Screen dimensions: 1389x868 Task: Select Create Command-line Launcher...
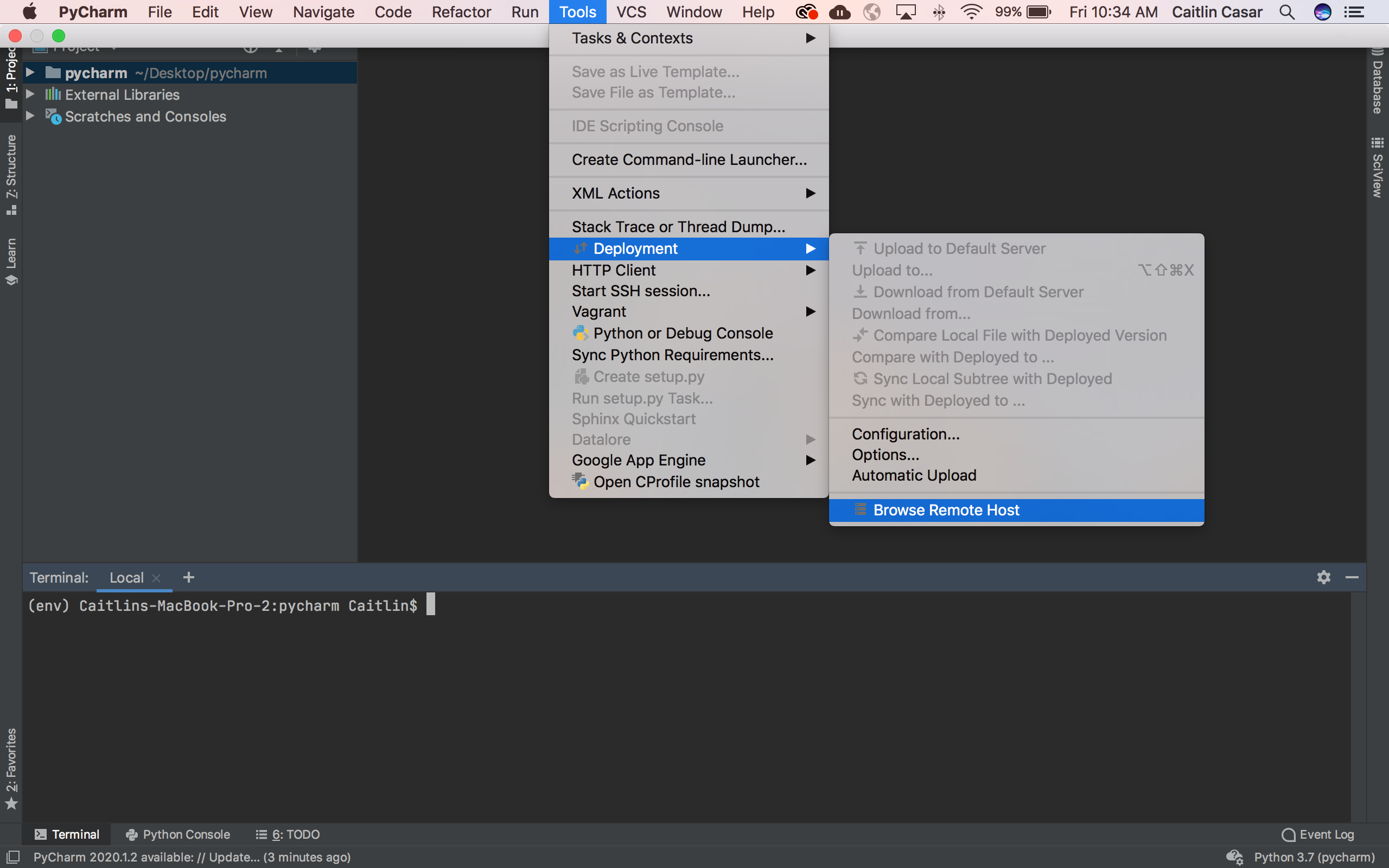(x=689, y=159)
